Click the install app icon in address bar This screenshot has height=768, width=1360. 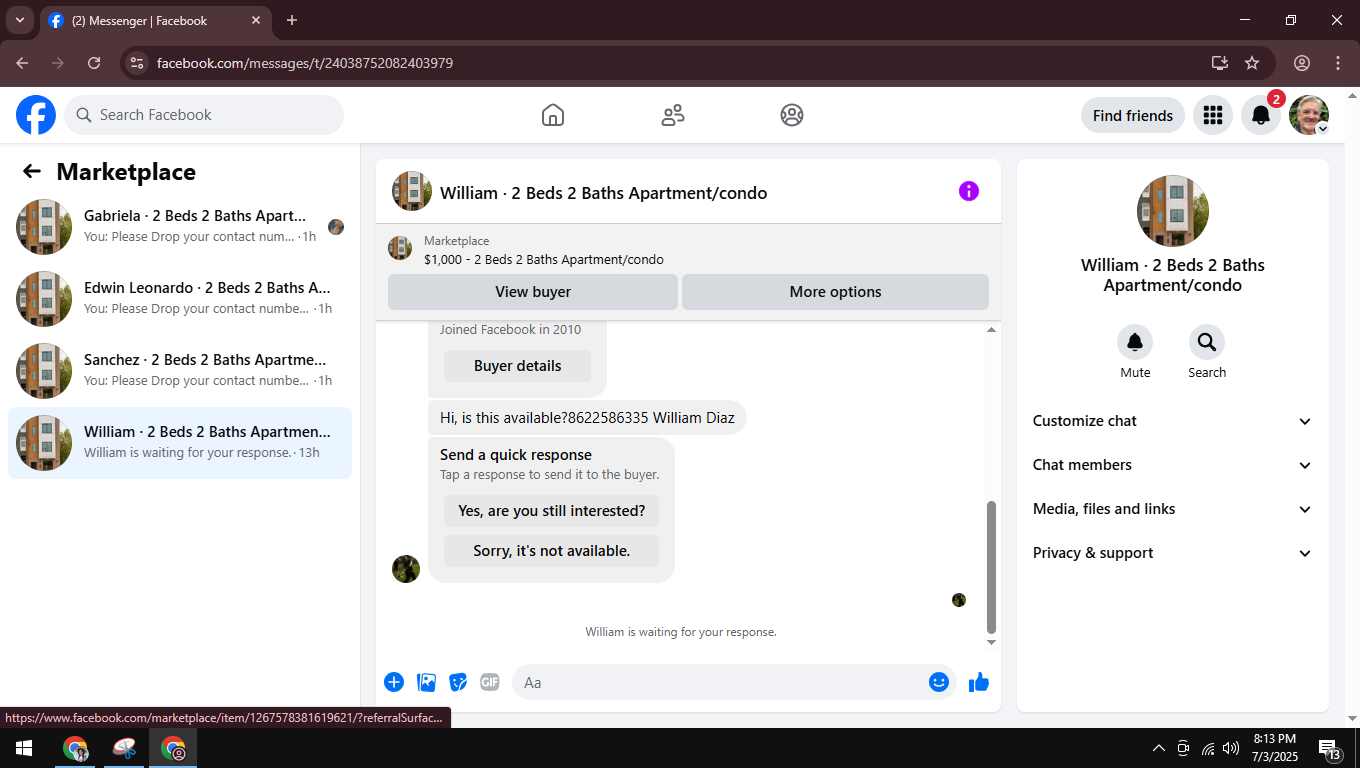1220,63
